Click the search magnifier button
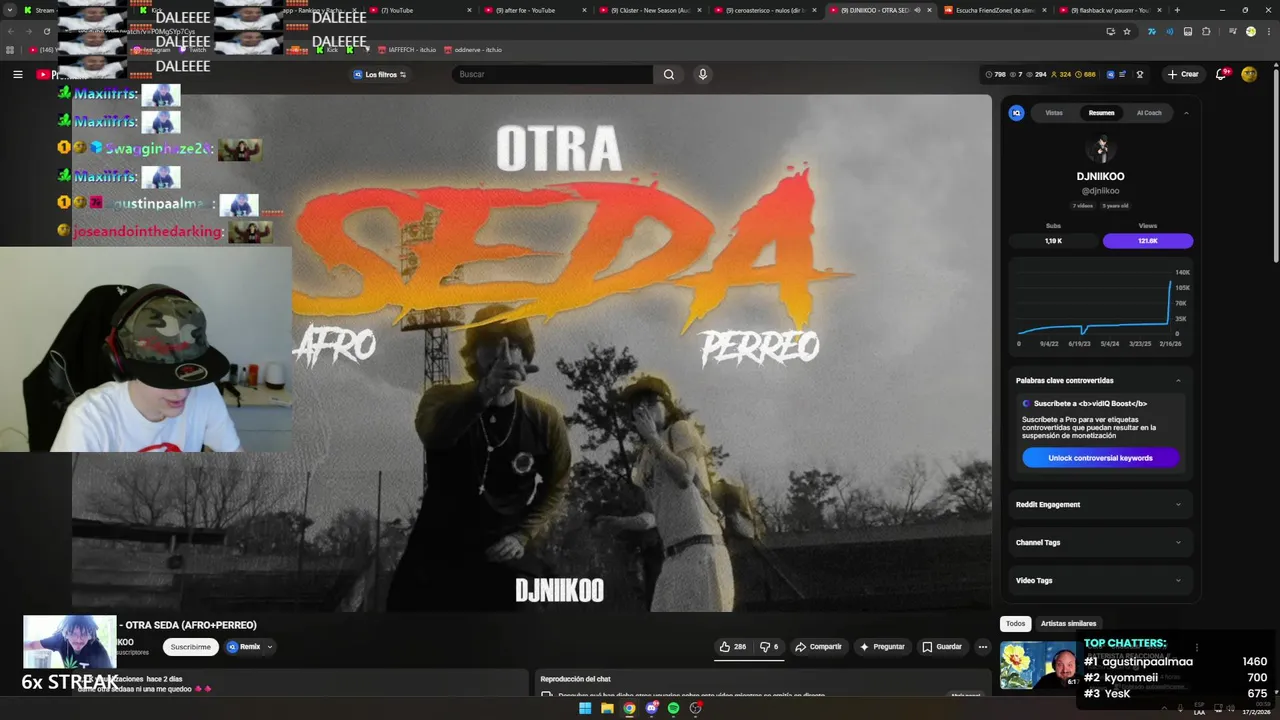Viewport: 1280px width, 720px height. tap(669, 74)
